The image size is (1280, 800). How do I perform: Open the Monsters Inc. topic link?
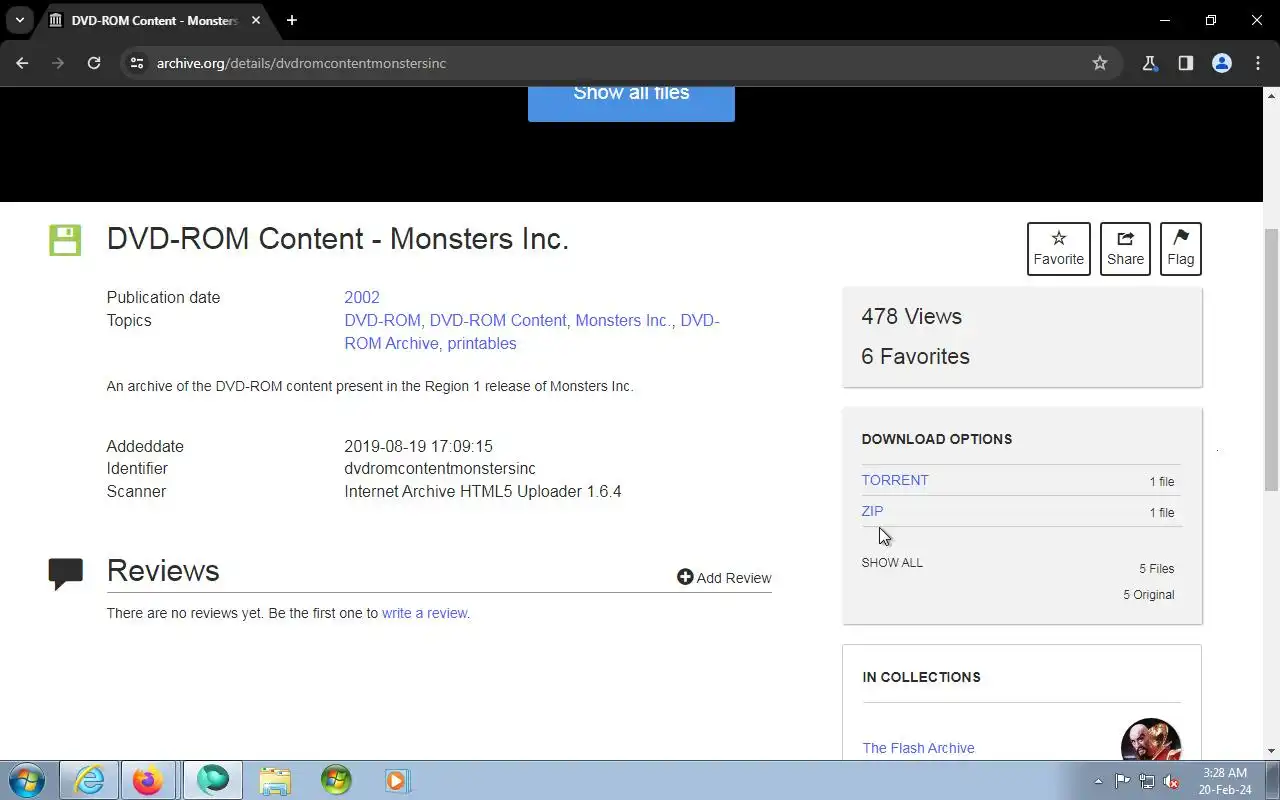click(x=622, y=320)
